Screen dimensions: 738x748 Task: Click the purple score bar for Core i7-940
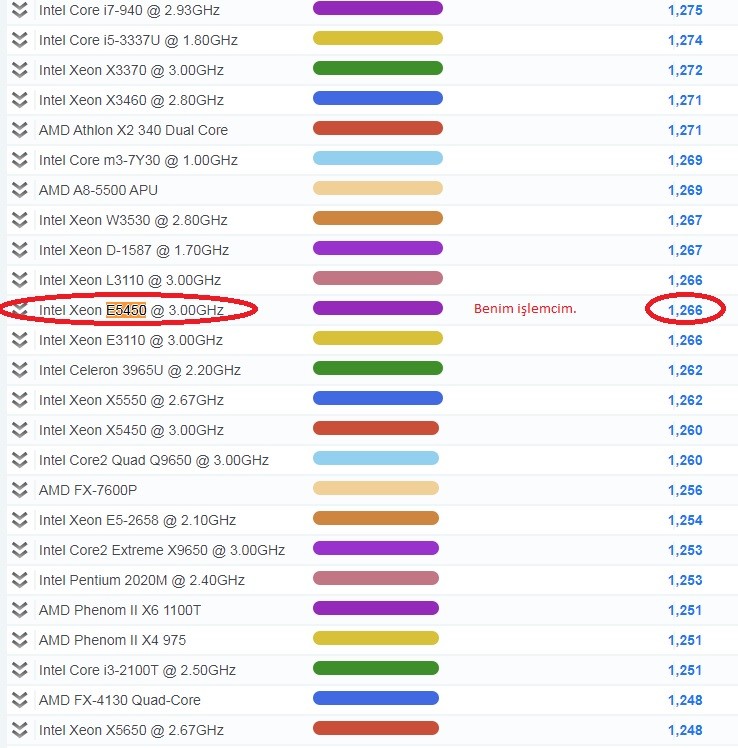click(x=378, y=8)
